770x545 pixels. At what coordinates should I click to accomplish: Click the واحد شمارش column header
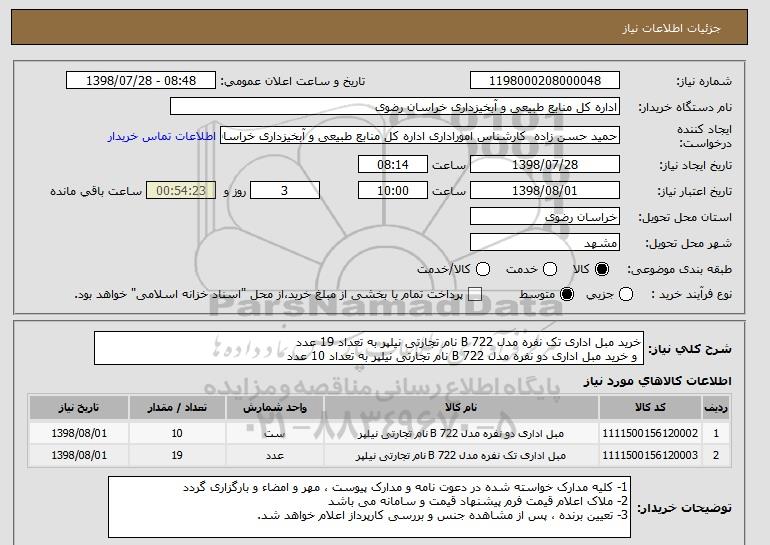(275, 408)
